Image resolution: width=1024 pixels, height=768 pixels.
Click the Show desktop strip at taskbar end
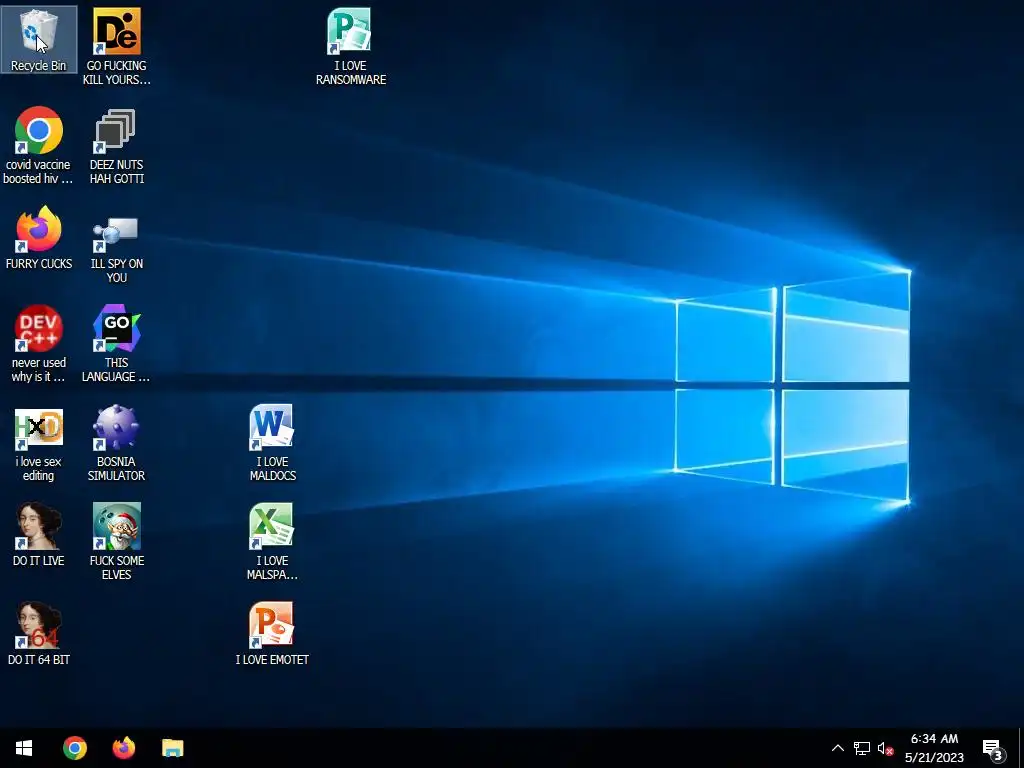(x=1021, y=748)
